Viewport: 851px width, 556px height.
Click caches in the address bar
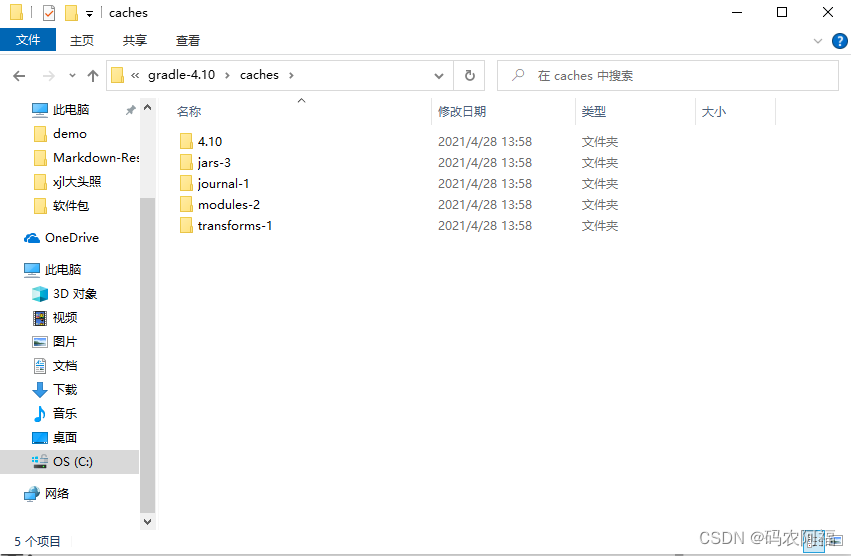click(259, 75)
